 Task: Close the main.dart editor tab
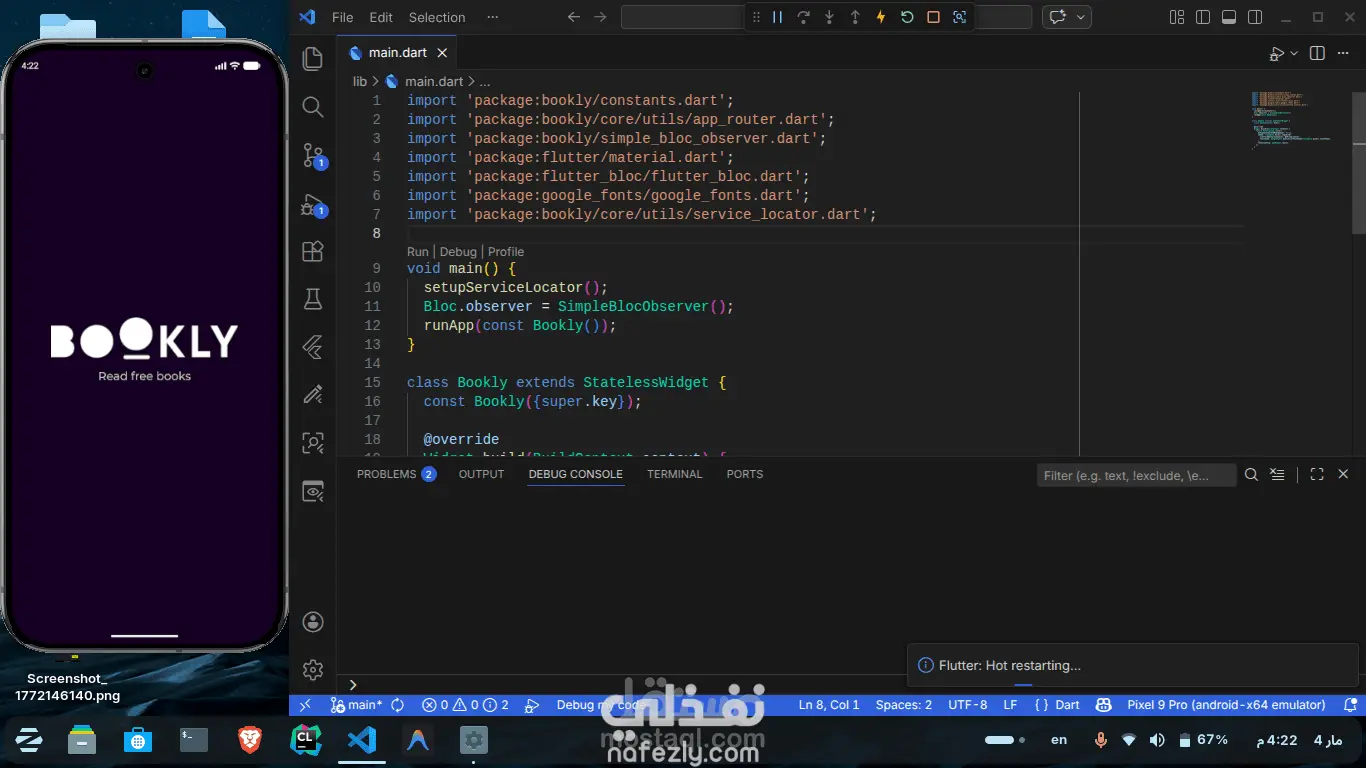[x=442, y=53]
